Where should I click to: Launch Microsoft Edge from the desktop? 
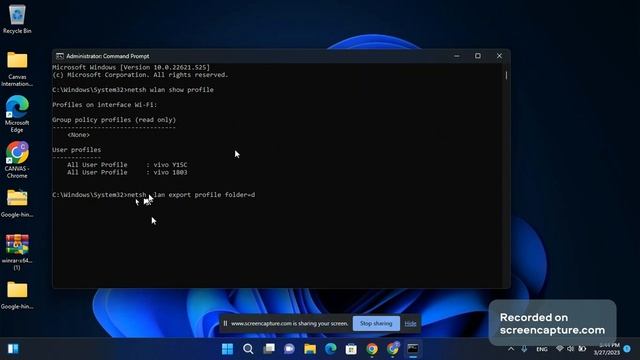tap(17, 114)
